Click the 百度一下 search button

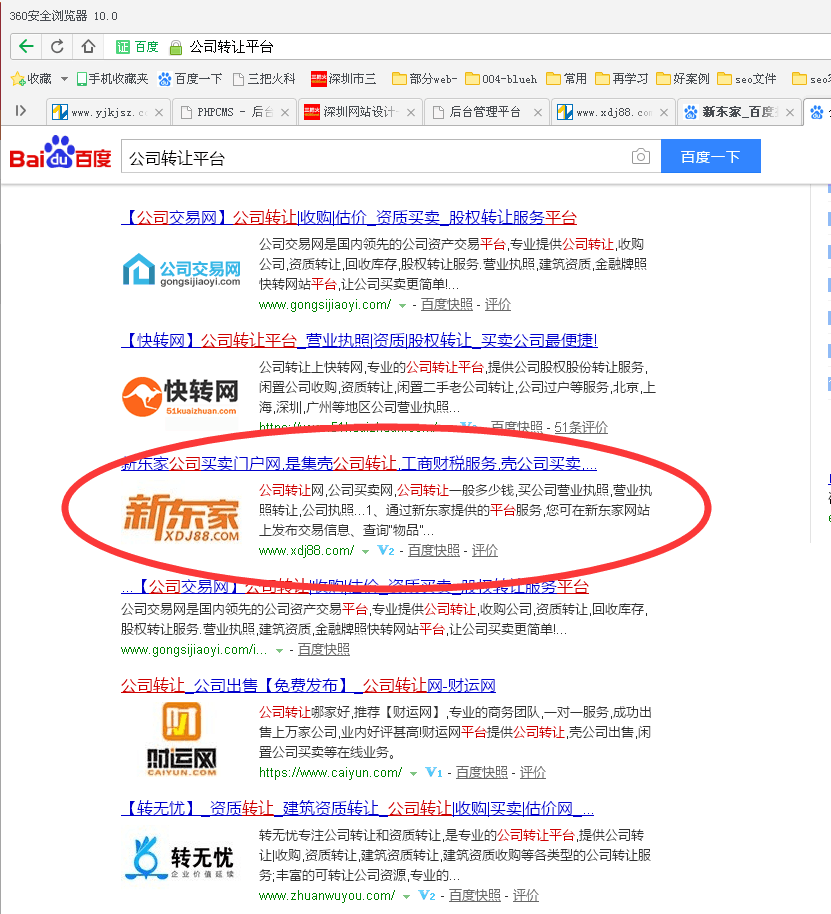710,156
